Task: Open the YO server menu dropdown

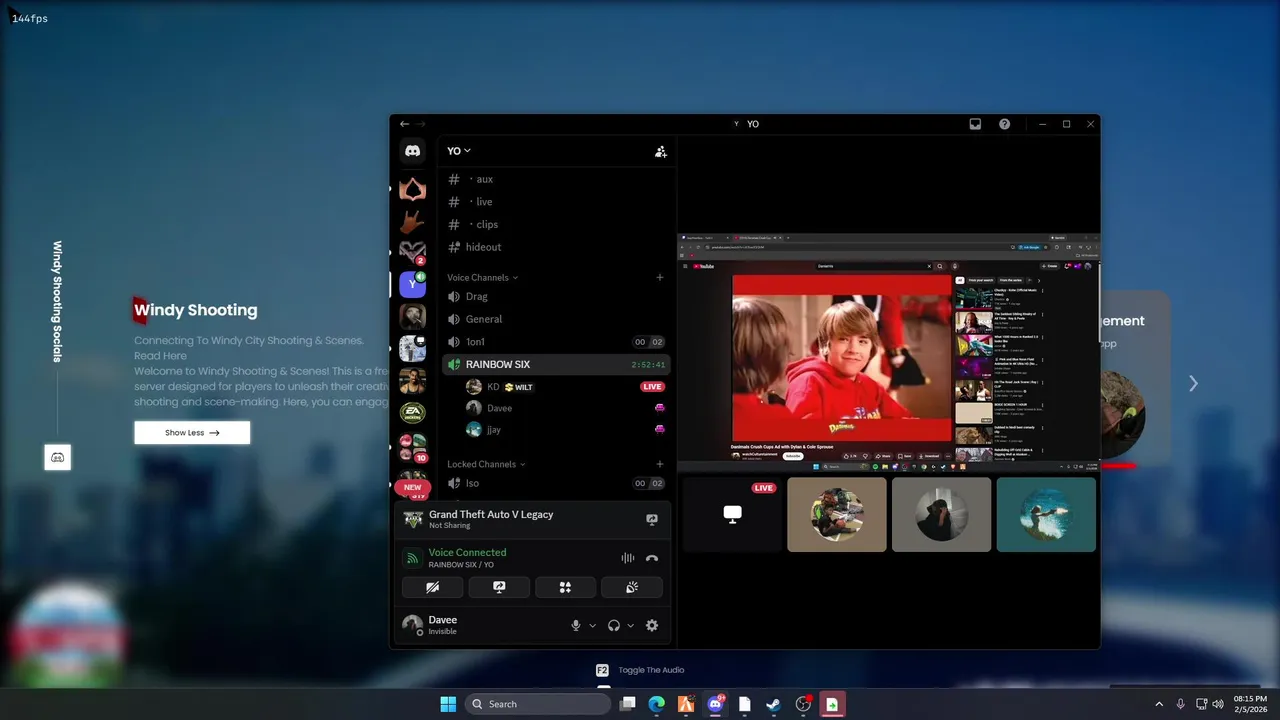Action: coord(459,151)
